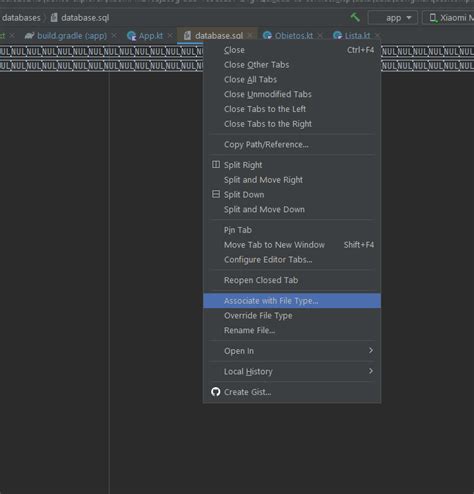The image size is (474, 494).
Task: Switch to the Objetos.kt tab
Action: (294, 36)
